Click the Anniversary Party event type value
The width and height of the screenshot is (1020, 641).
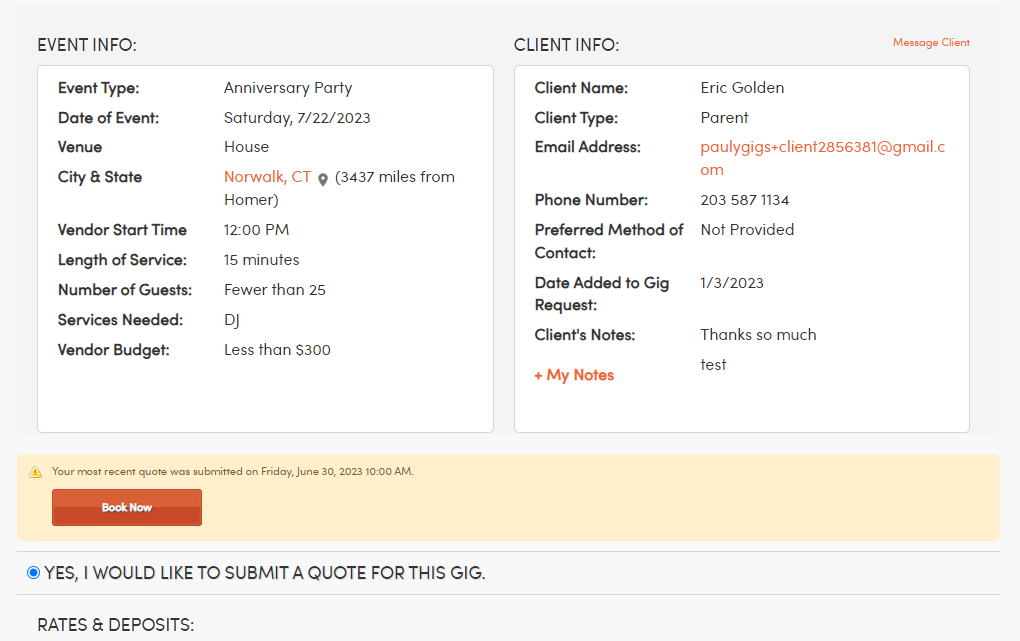288,88
